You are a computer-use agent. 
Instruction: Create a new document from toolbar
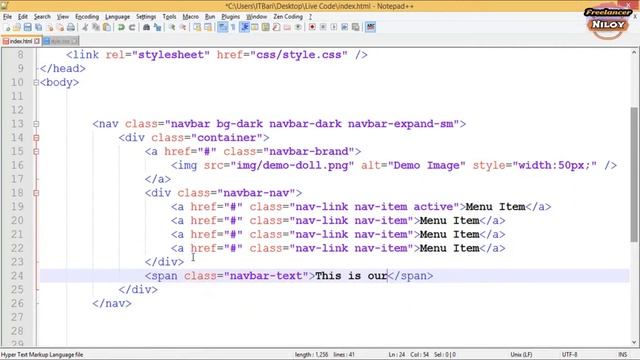pyautogui.click(x=7, y=27)
